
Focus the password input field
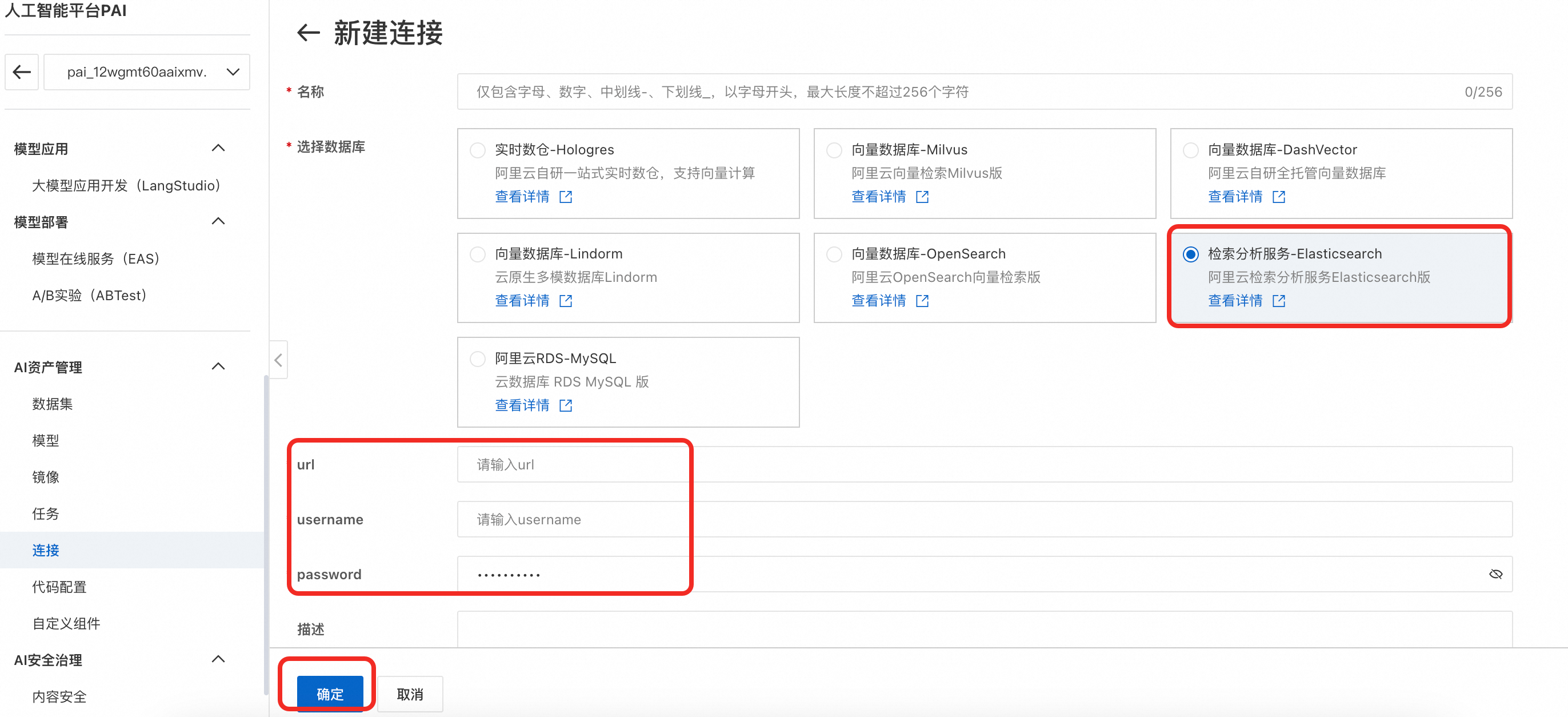point(985,575)
